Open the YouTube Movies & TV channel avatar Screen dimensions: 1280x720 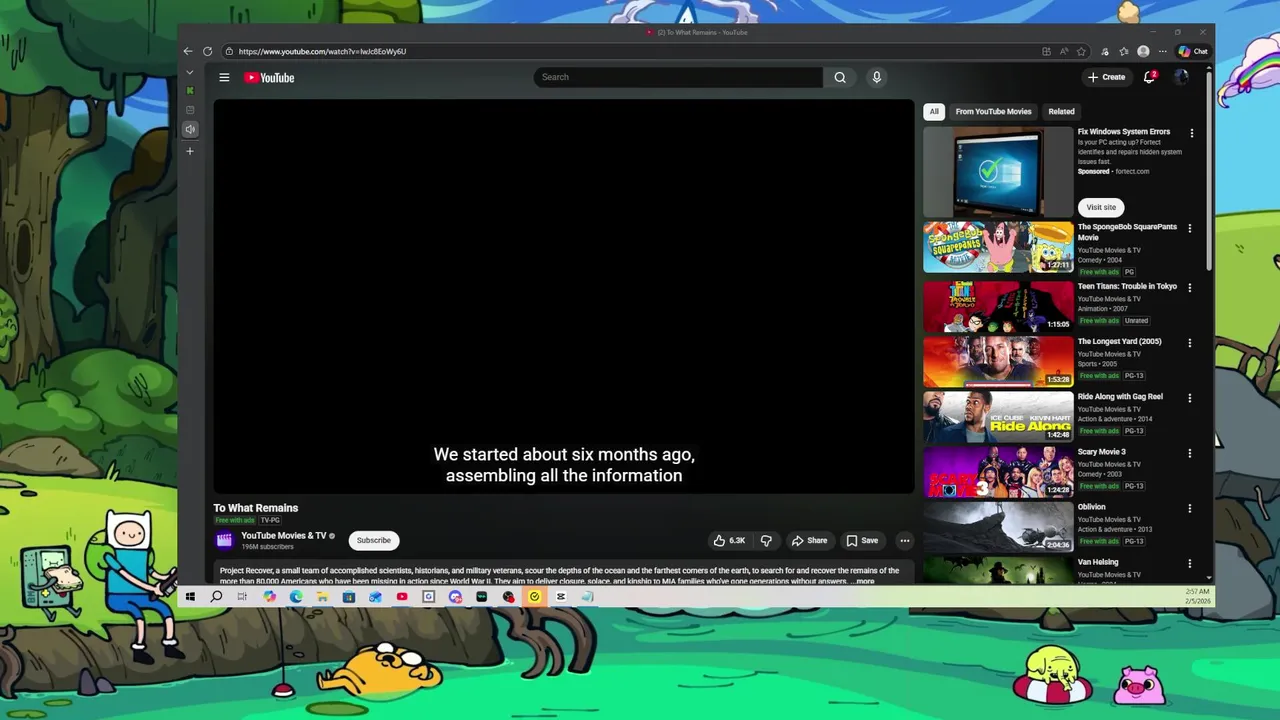(x=224, y=540)
